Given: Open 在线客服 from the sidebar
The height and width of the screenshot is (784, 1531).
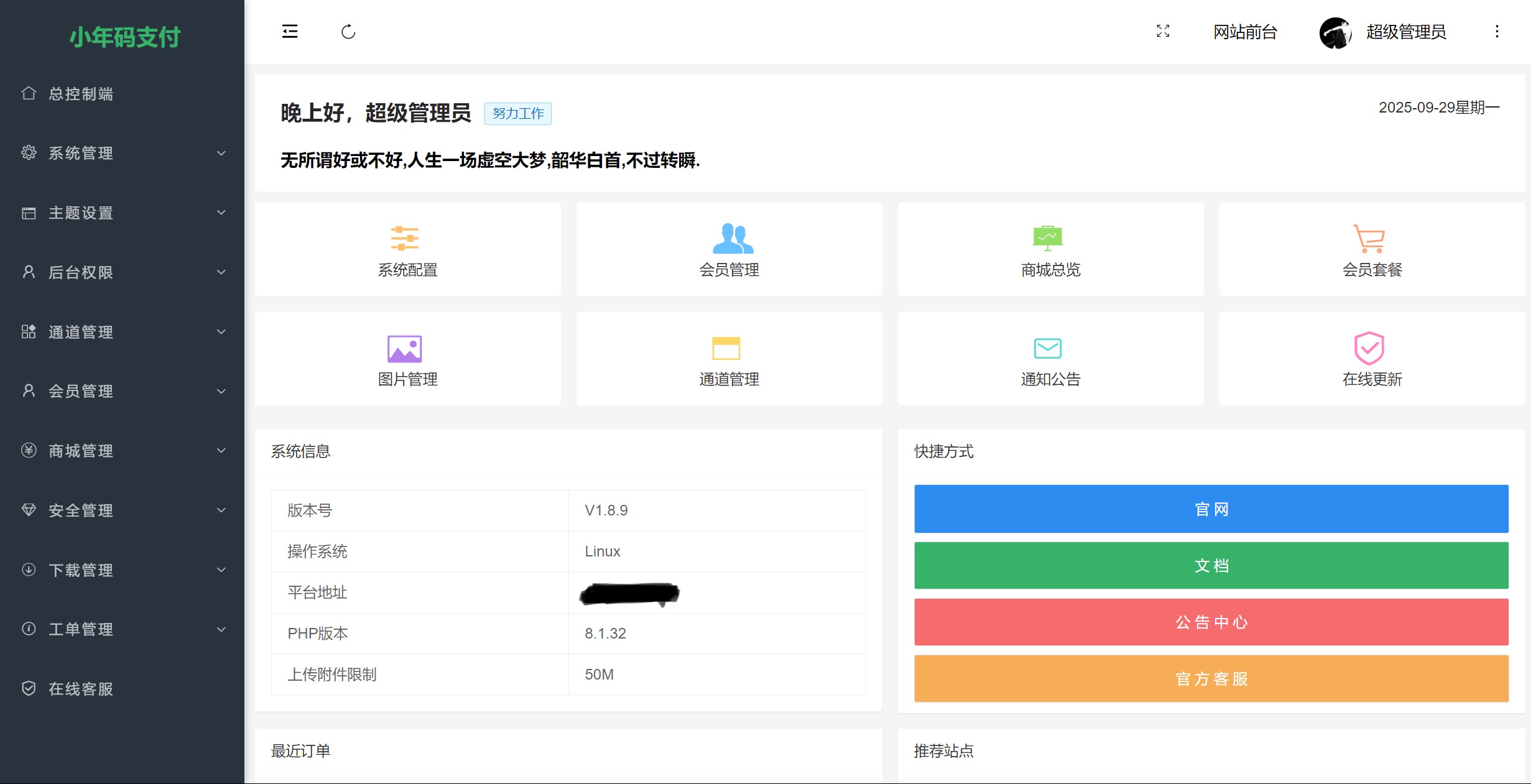Looking at the screenshot, I should (81, 688).
